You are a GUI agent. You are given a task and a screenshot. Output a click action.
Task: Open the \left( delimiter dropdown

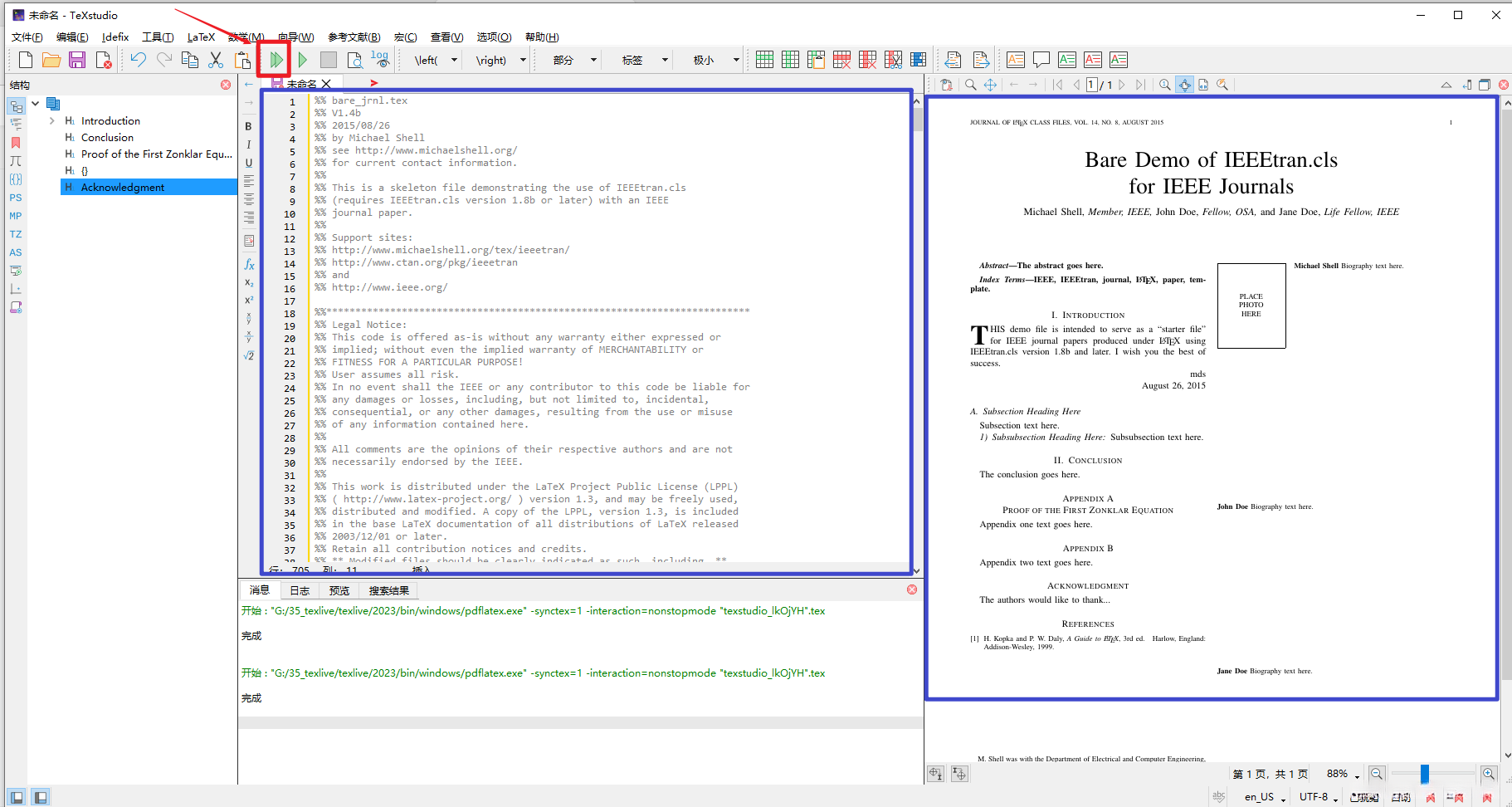[454, 60]
